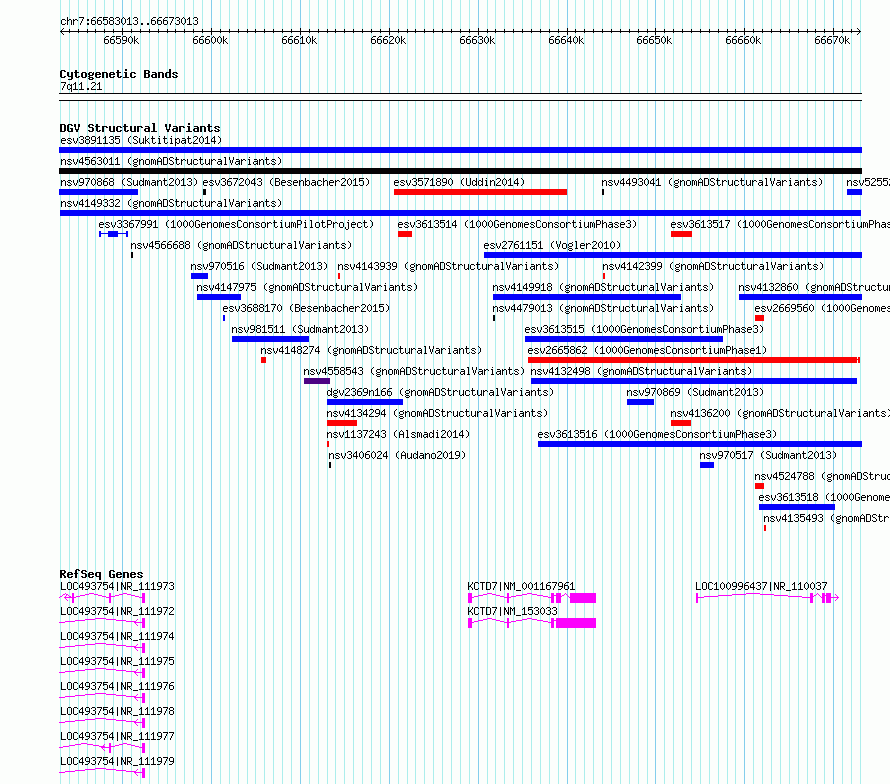Click the nsv4132860 variant label
Viewport: 890px width, 784px height.
(814, 287)
